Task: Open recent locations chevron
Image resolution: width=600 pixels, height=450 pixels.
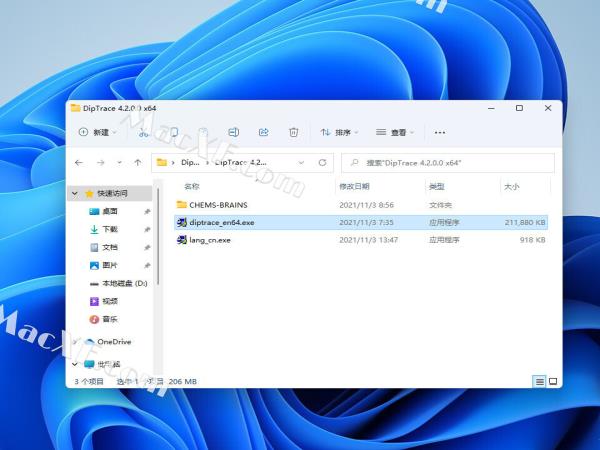Action: 119,163
